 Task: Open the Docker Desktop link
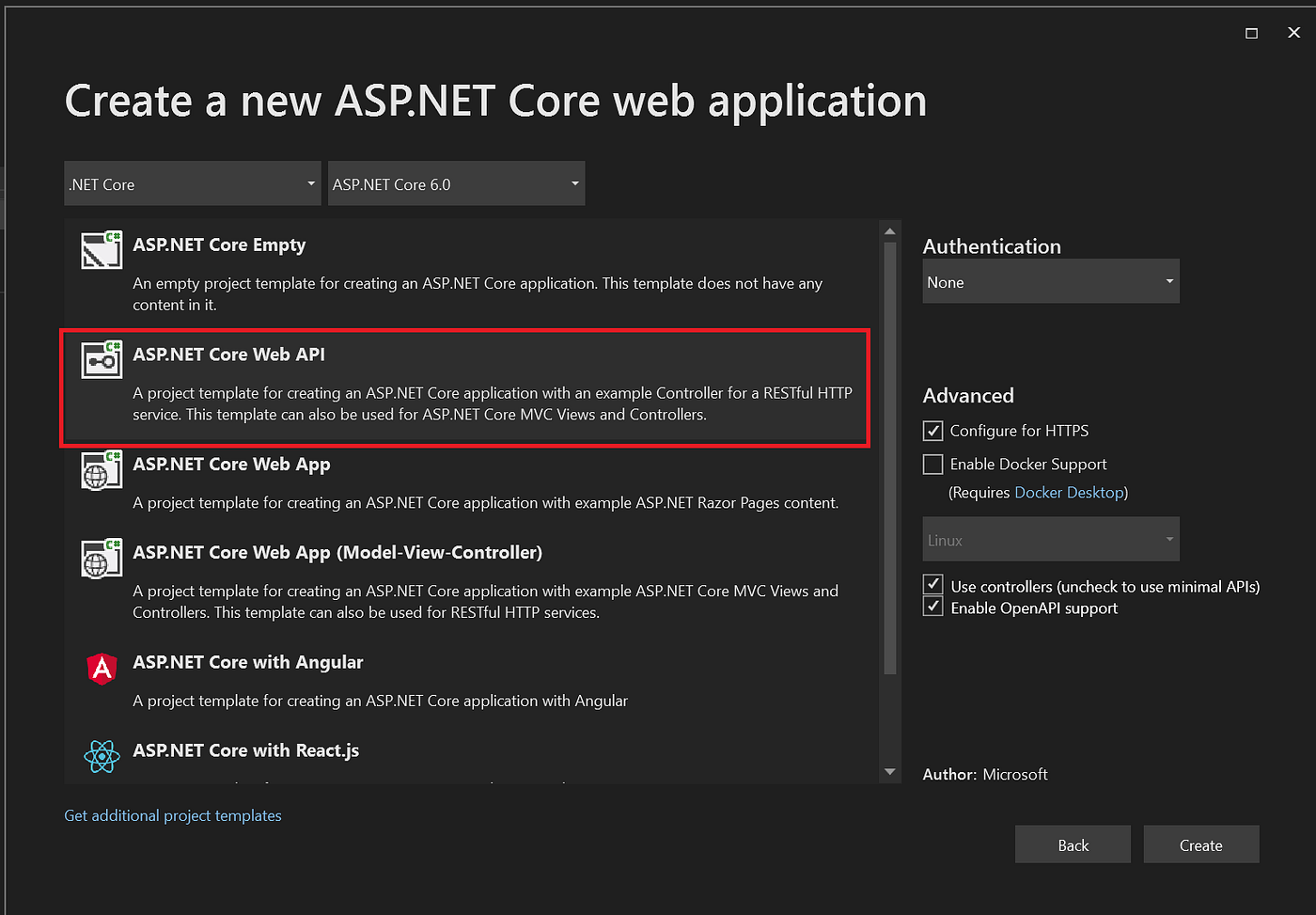click(1070, 493)
